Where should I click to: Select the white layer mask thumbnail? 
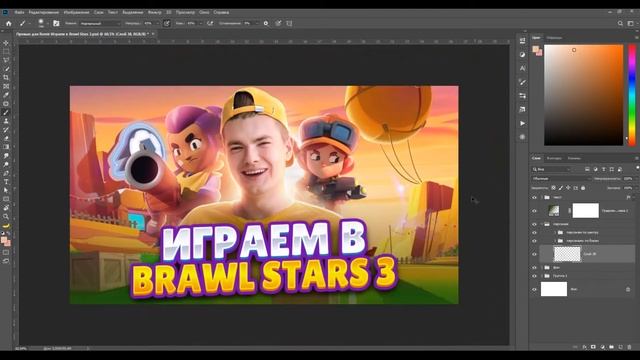585,211
